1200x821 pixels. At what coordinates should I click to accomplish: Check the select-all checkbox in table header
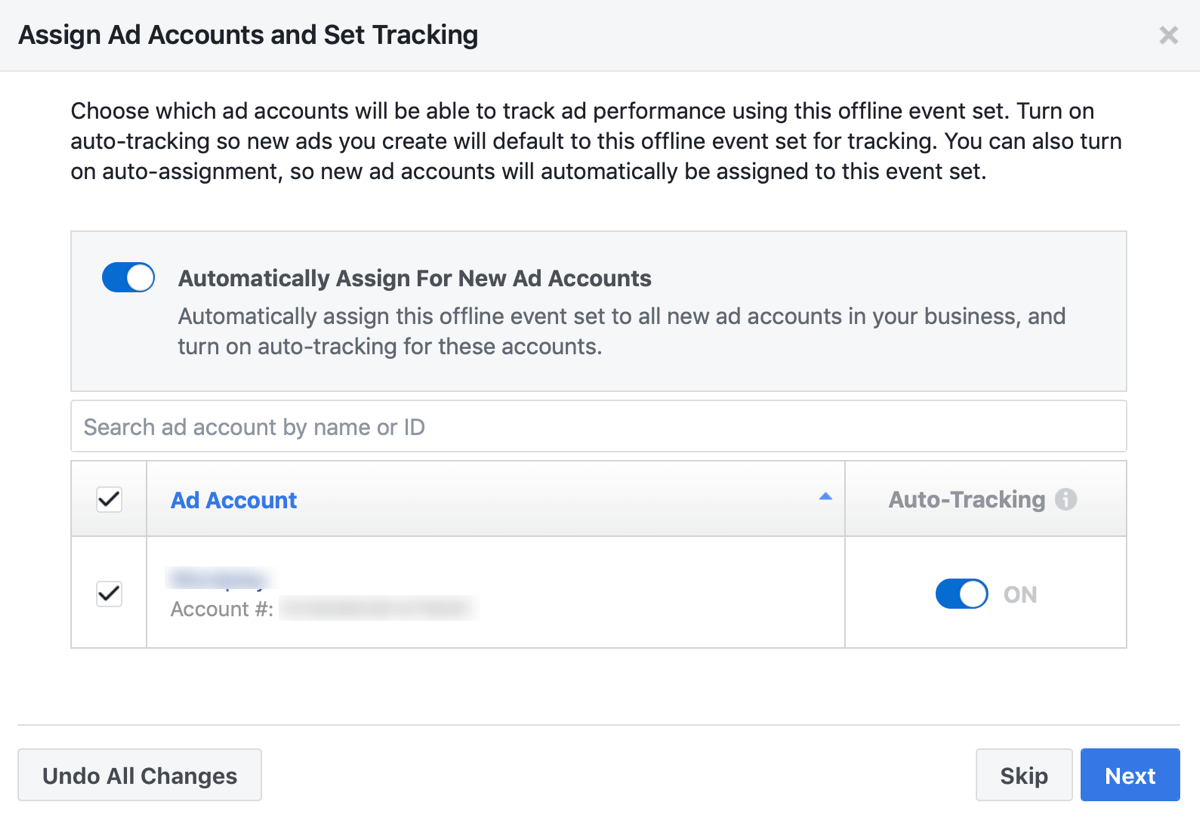click(x=109, y=499)
